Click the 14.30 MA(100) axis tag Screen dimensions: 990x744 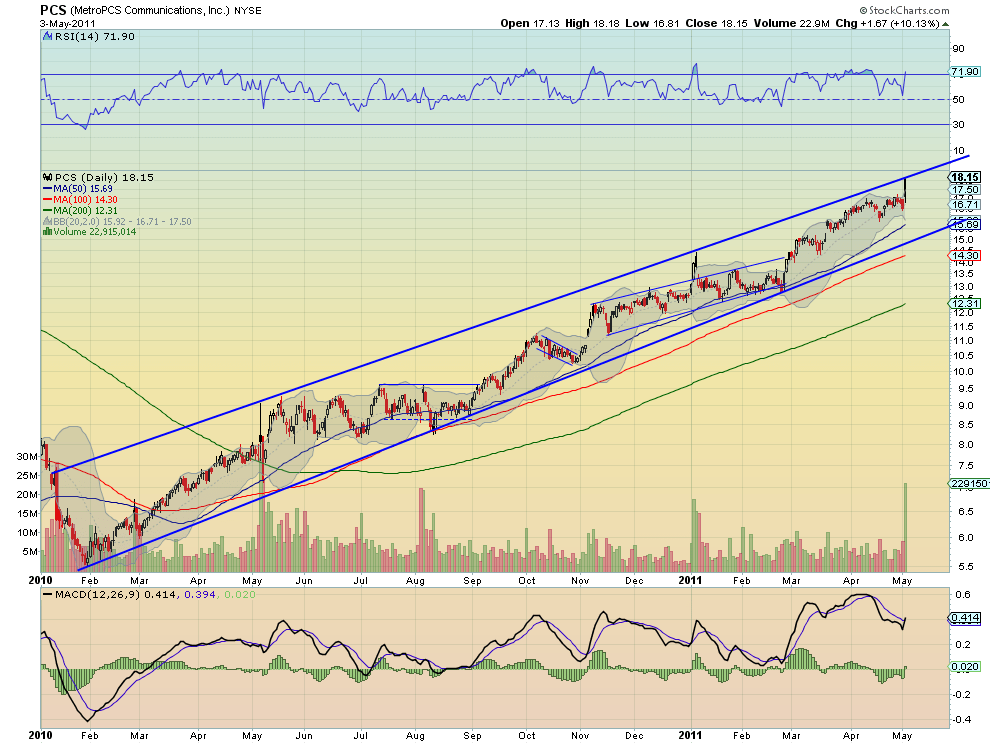[x=965, y=256]
